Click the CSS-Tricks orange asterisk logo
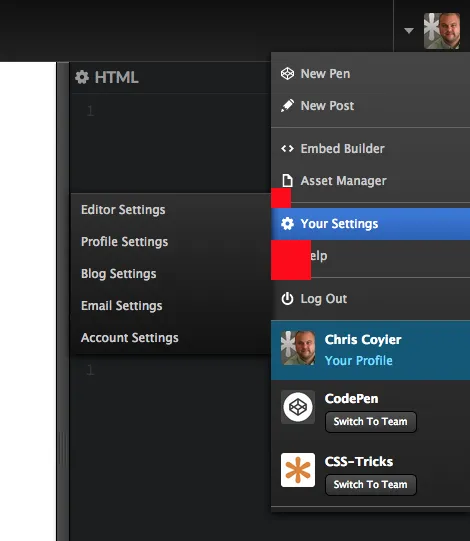470x541 pixels. [298, 470]
